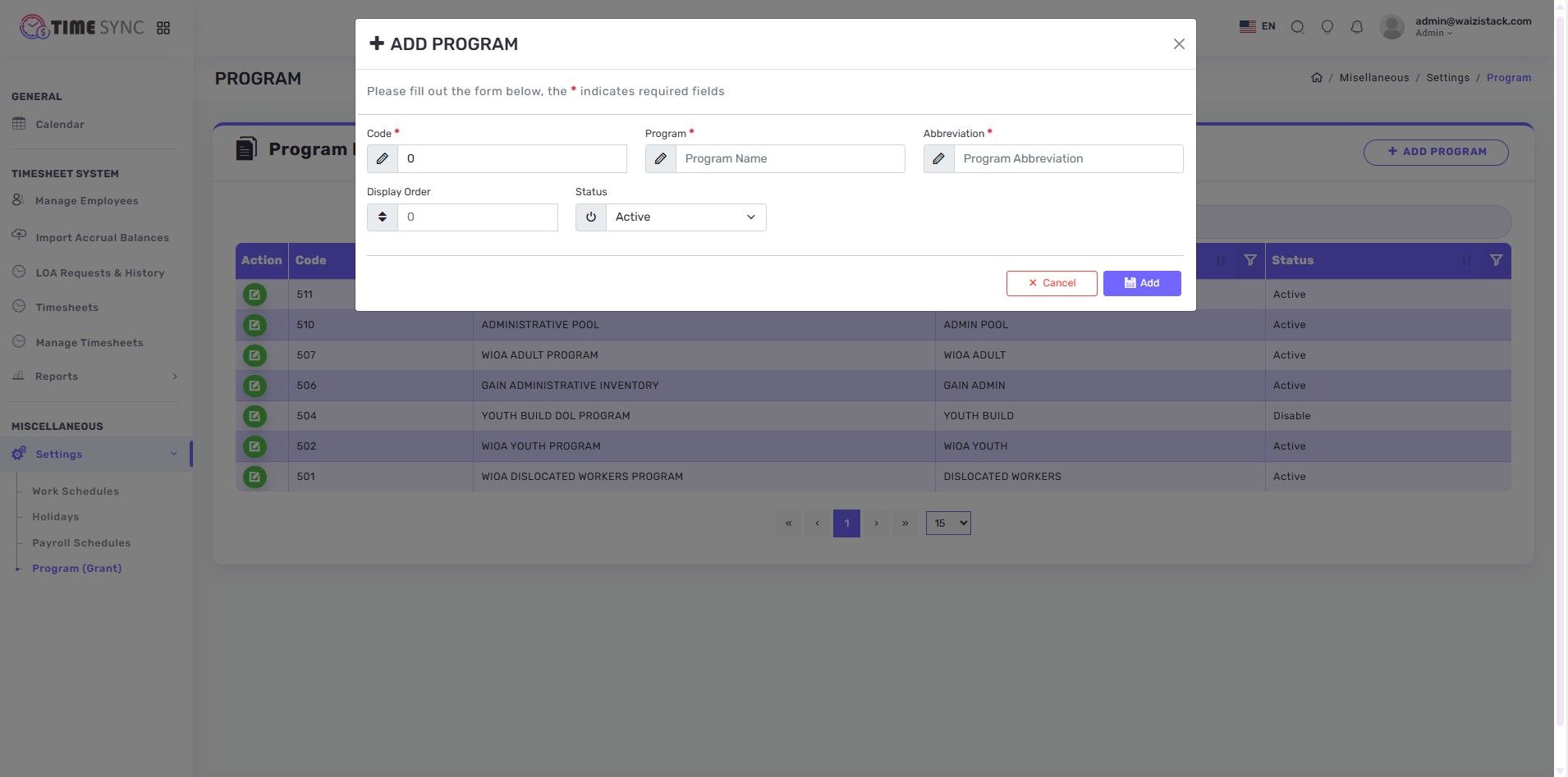
Task: Close the Add Program dialog with X
Action: pos(1179,44)
